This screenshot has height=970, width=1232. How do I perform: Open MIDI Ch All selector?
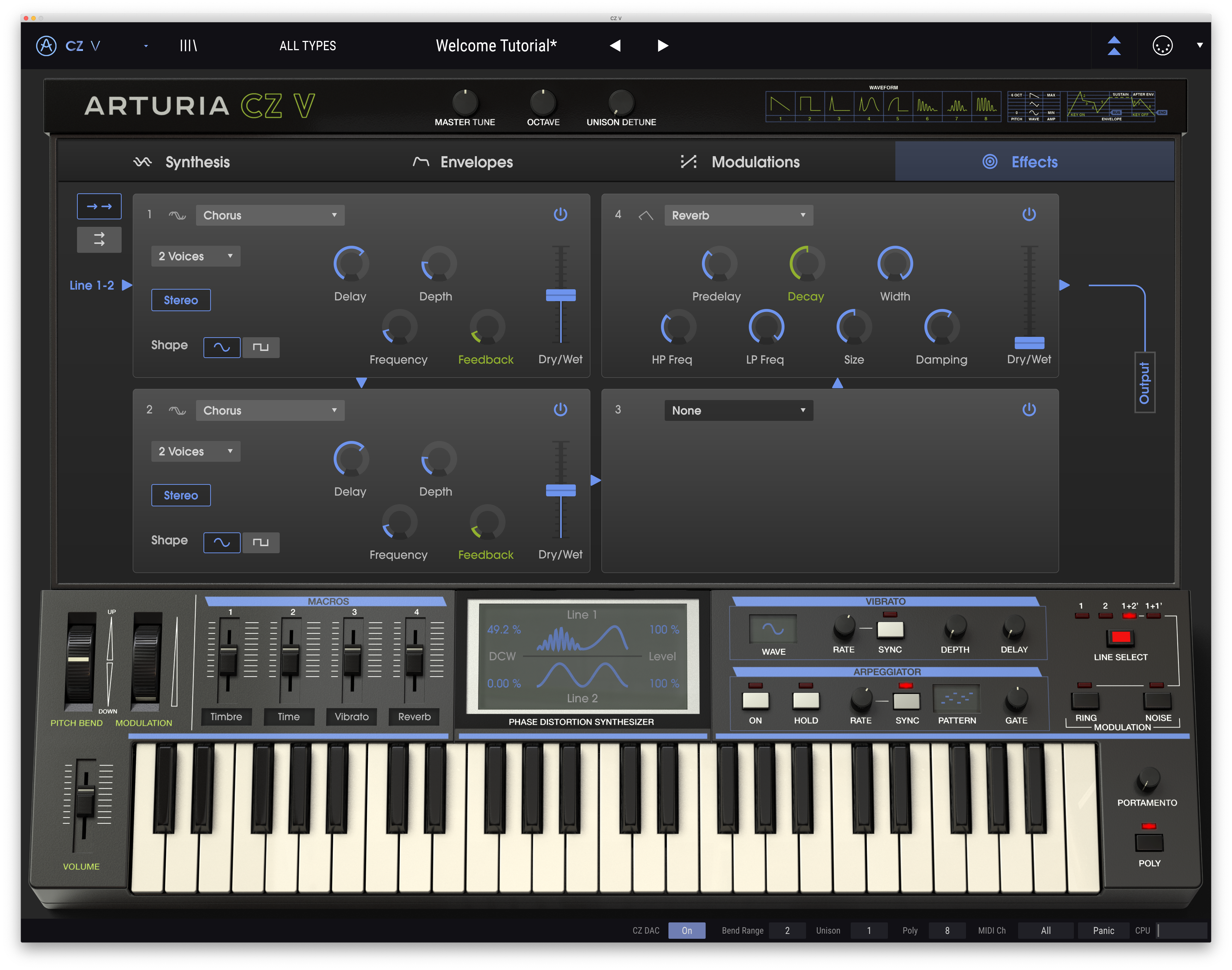[x=1046, y=930]
